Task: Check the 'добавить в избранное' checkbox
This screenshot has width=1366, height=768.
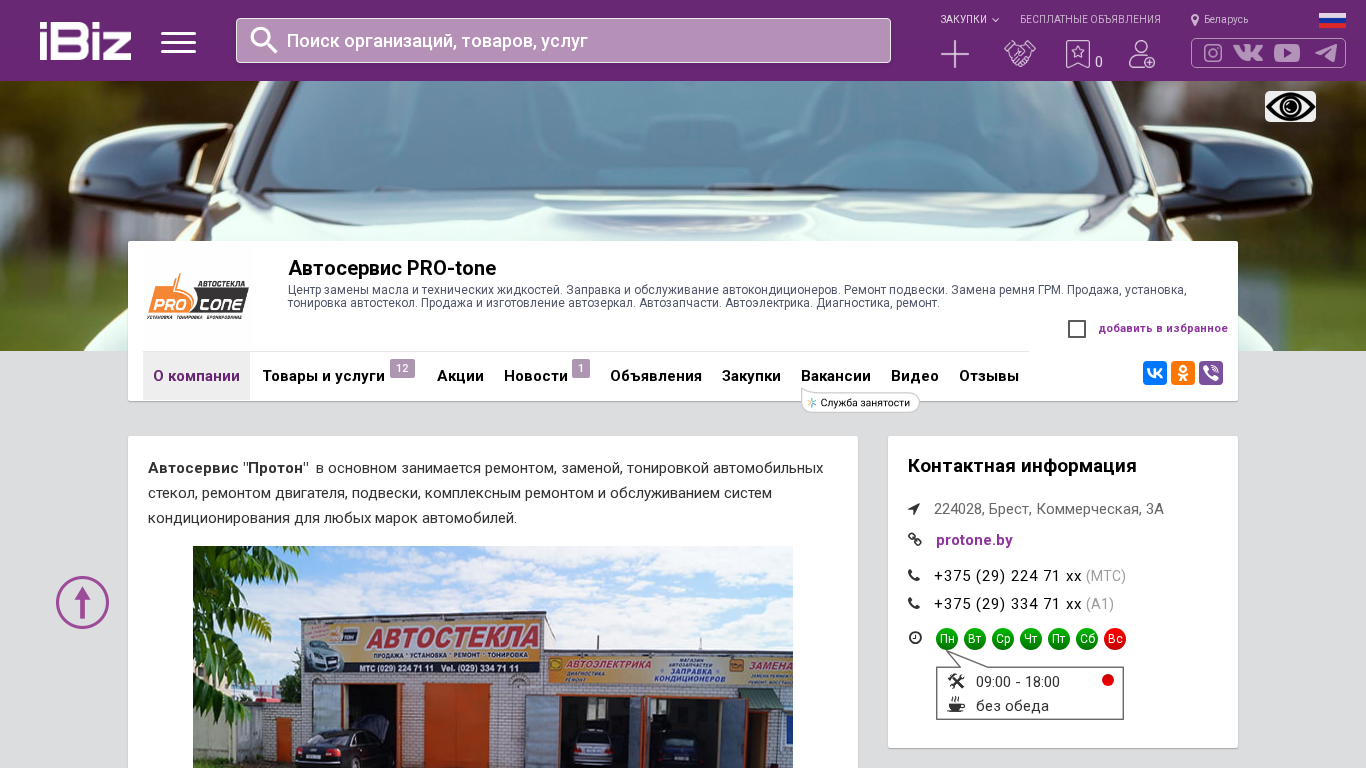Action: tap(1077, 329)
